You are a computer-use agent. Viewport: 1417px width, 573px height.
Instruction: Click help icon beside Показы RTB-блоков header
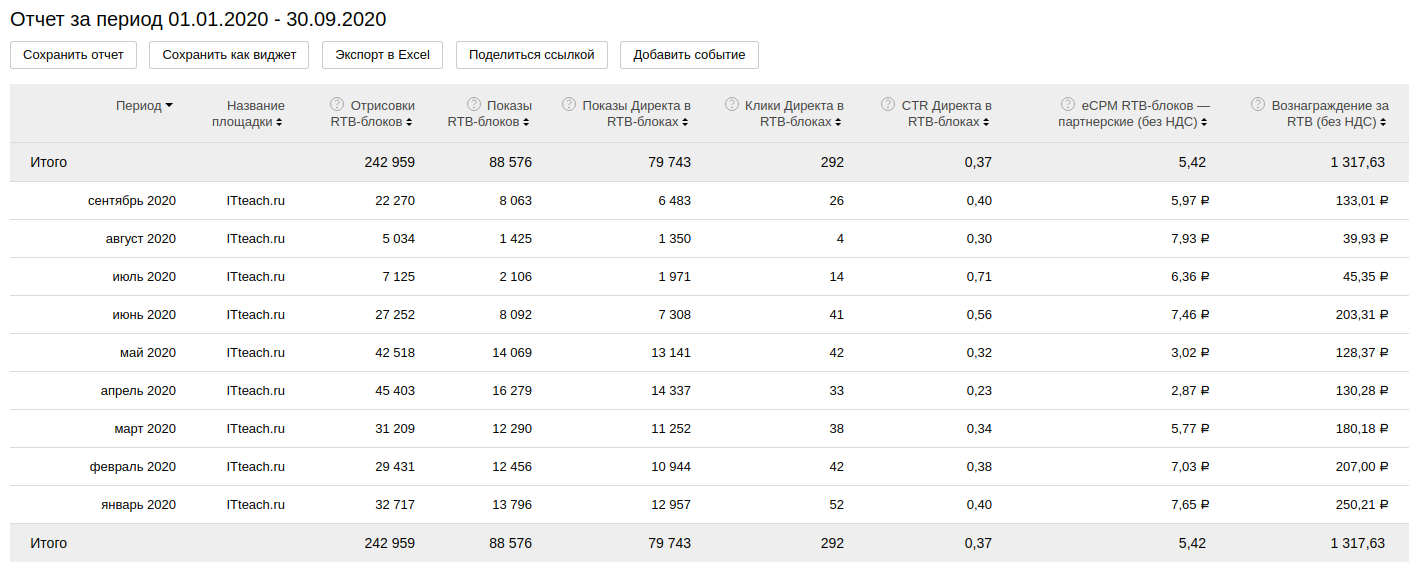click(473, 104)
